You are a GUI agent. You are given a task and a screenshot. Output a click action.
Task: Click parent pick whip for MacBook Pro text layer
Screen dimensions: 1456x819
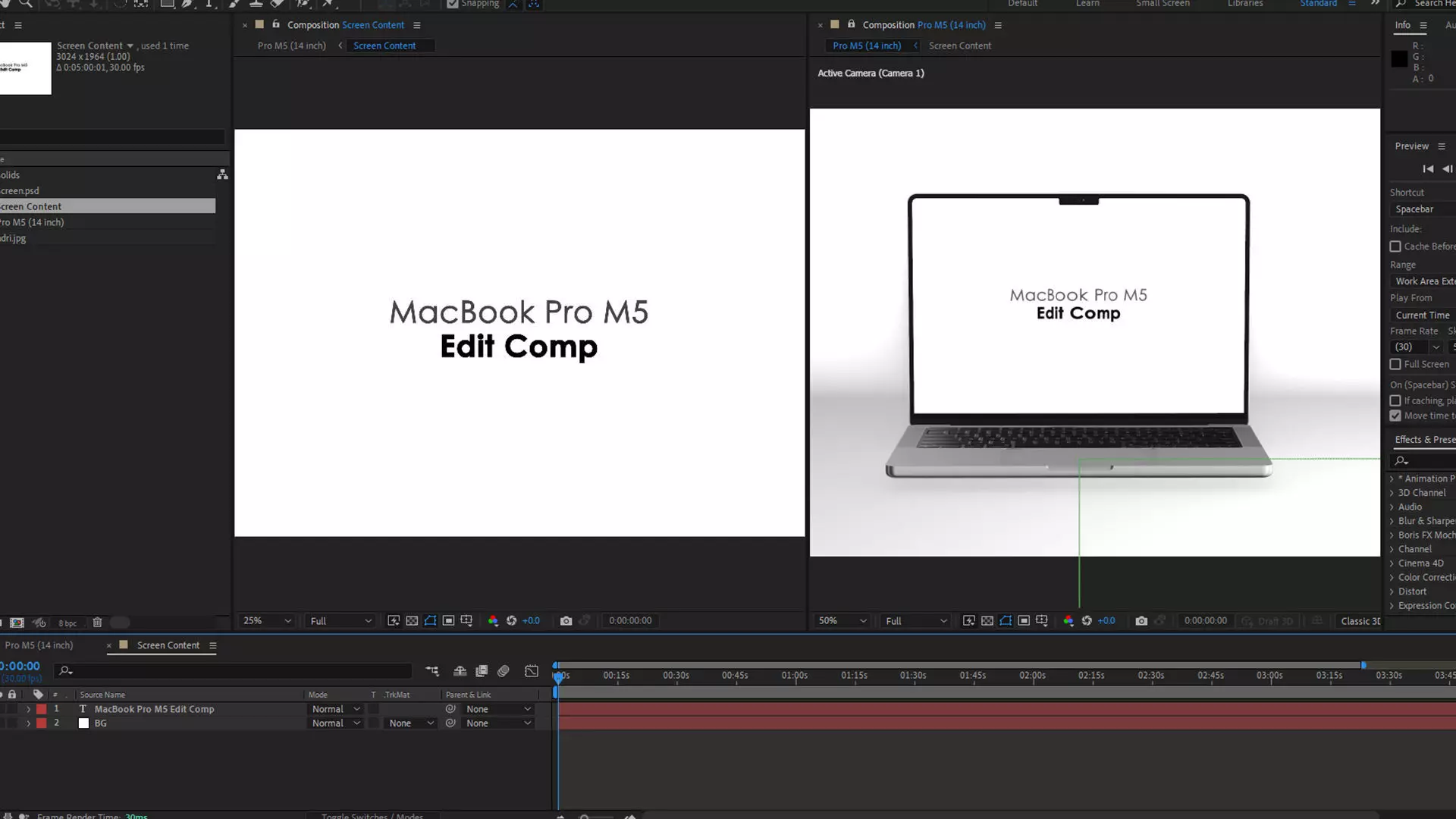point(450,709)
